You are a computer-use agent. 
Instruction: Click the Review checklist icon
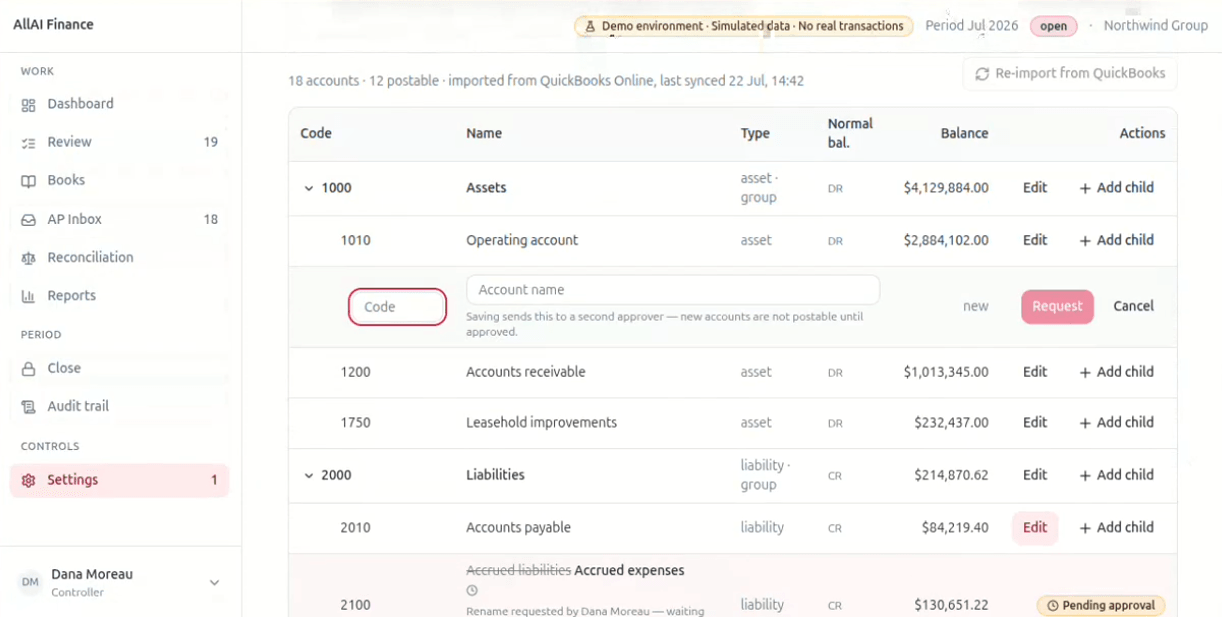pyautogui.click(x=28, y=143)
